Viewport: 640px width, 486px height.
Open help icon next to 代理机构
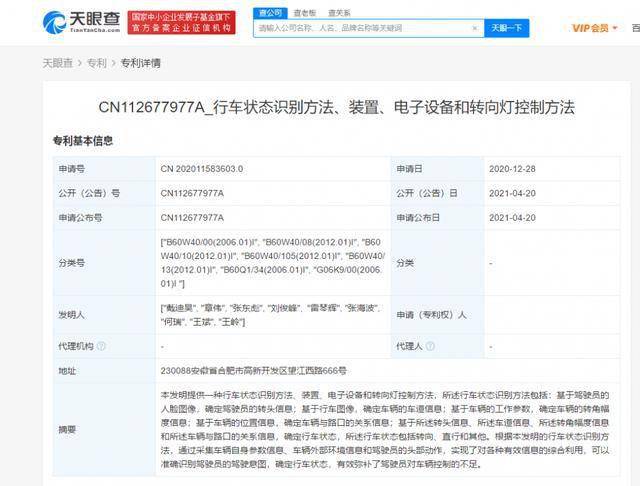click(x=101, y=346)
